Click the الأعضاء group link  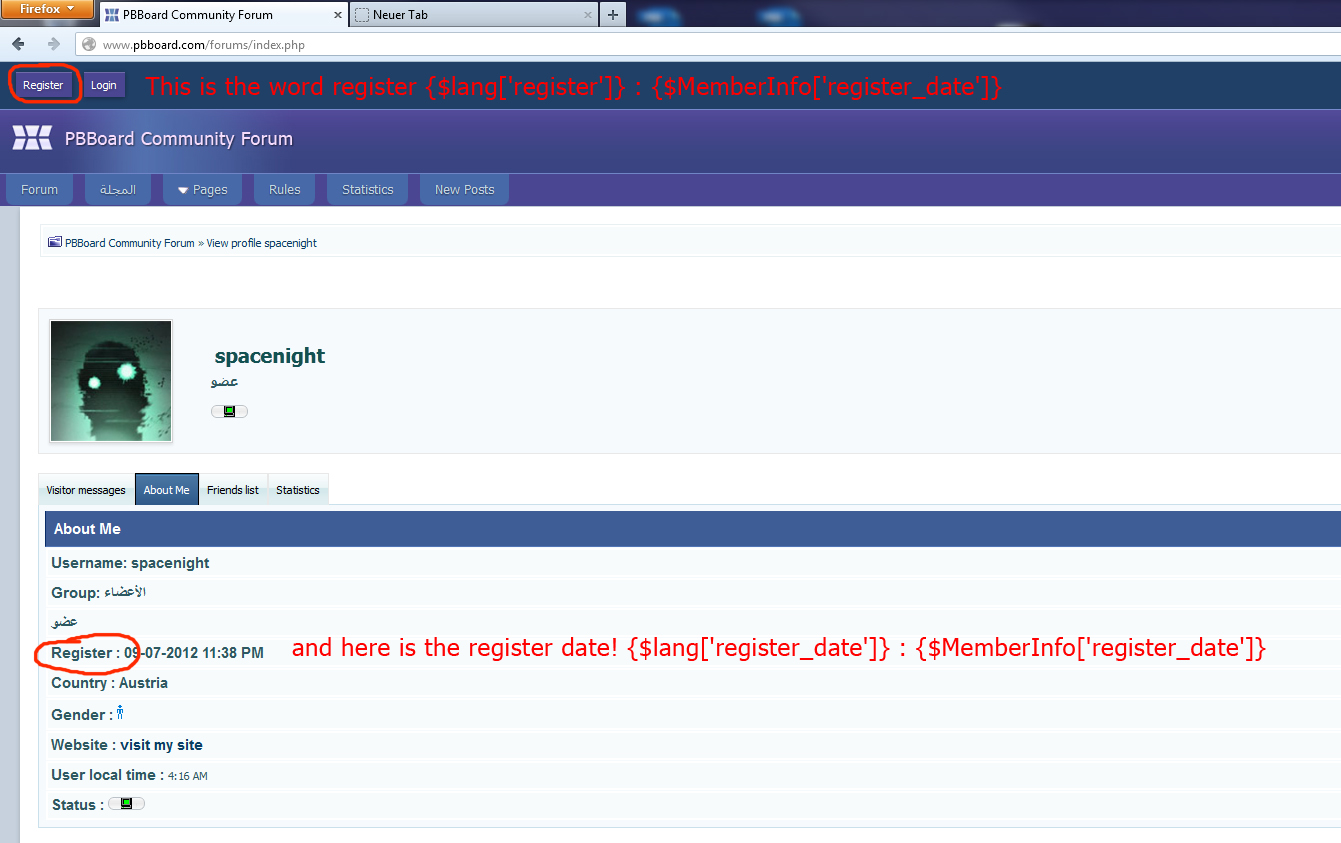pyautogui.click(x=125, y=592)
